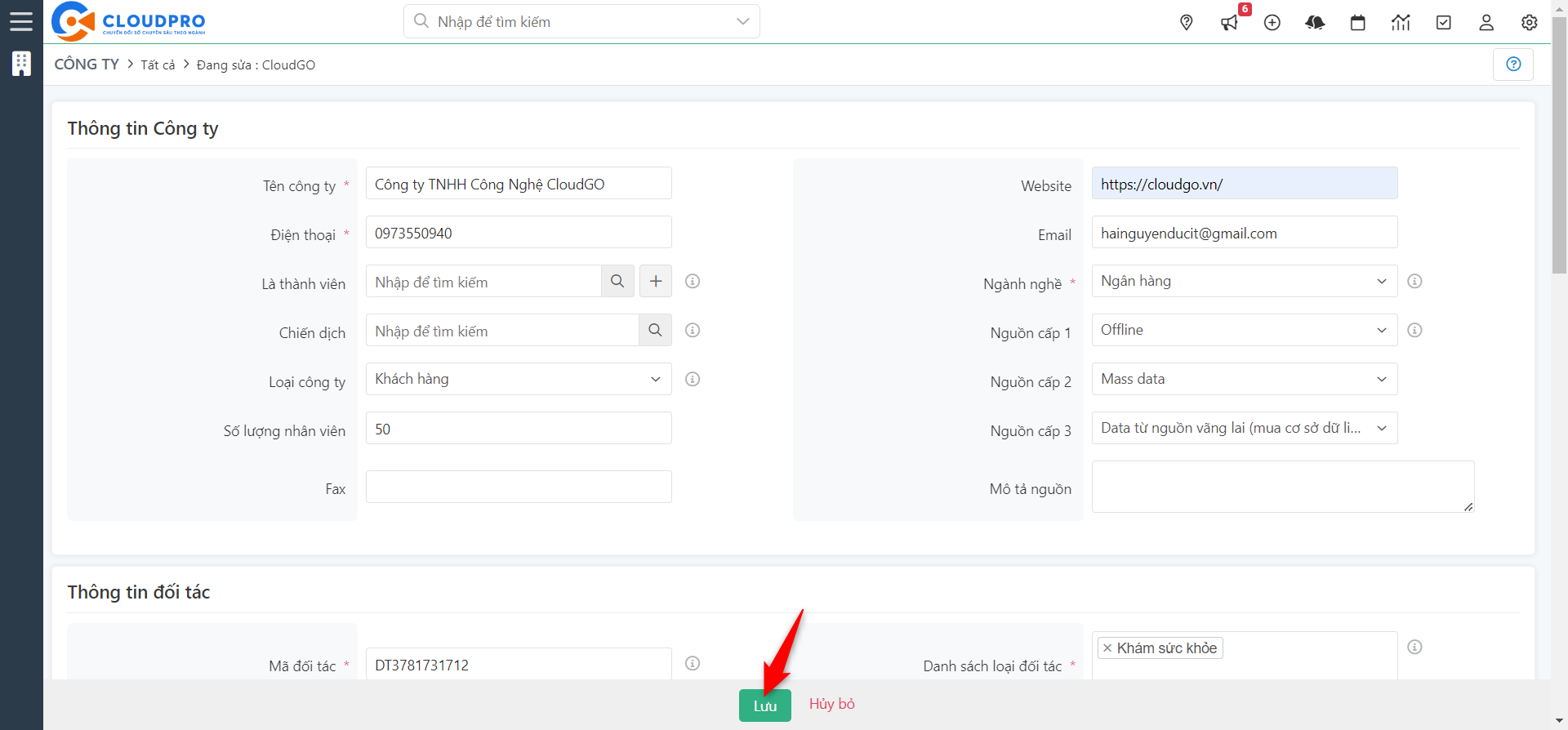1568x730 pixels.
Task: Open the calendar icon
Action: [1358, 23]
